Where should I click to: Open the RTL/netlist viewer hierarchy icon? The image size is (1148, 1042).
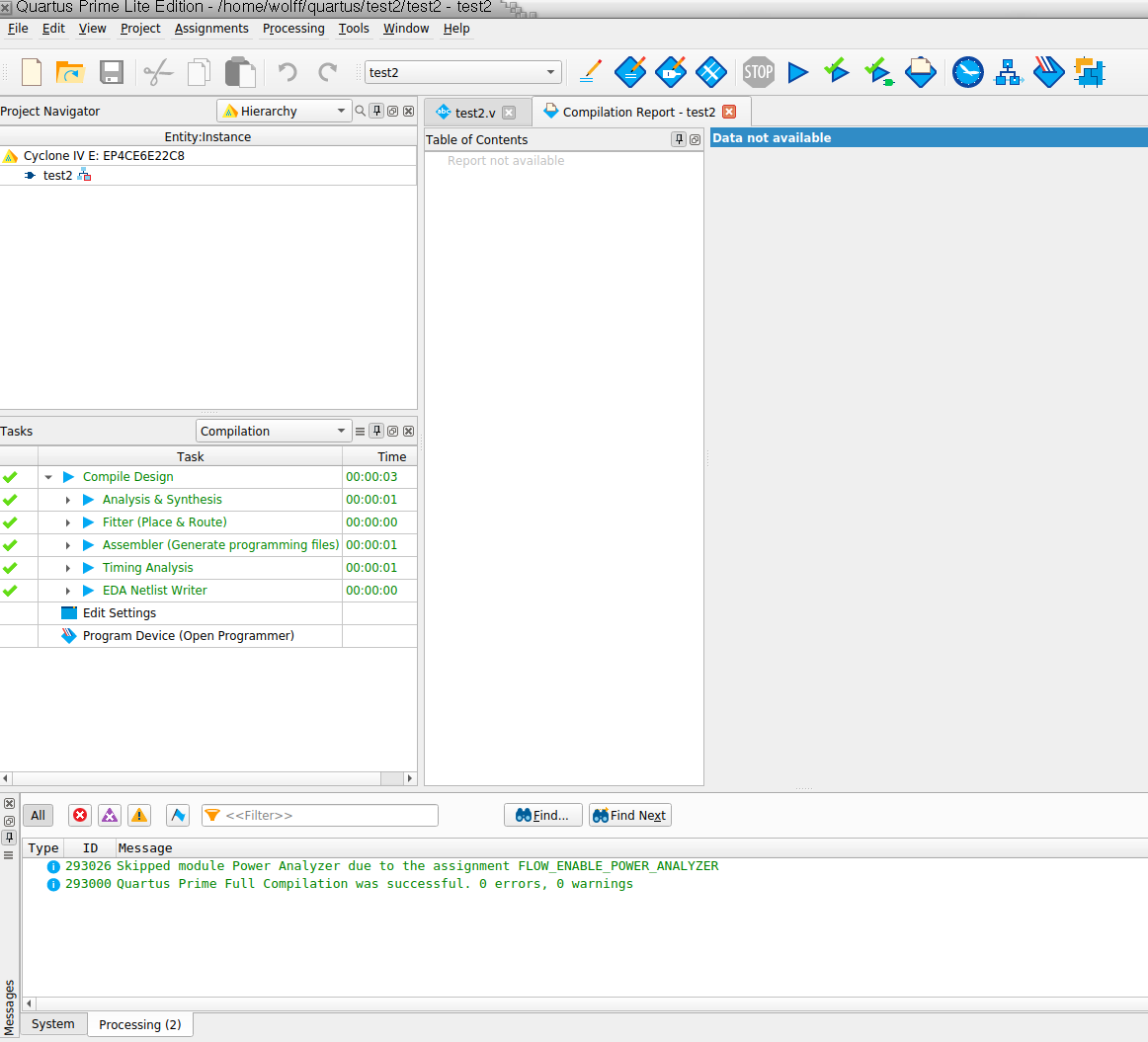point(1008,72)
